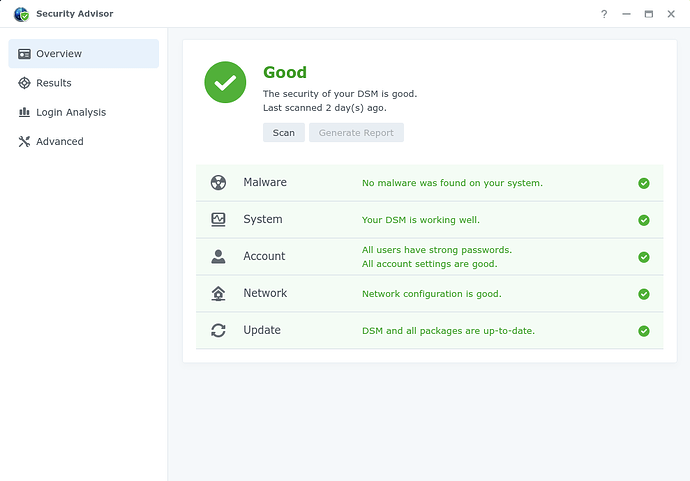Click "Last scanned 2 day(s) ago."

coord(325,108)
